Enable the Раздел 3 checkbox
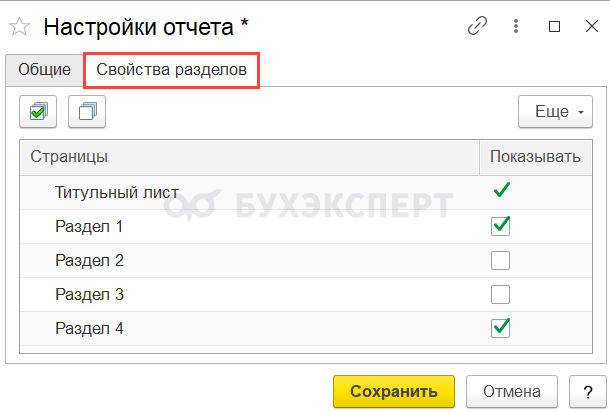The image size is (610, 412). pos(500,295)
